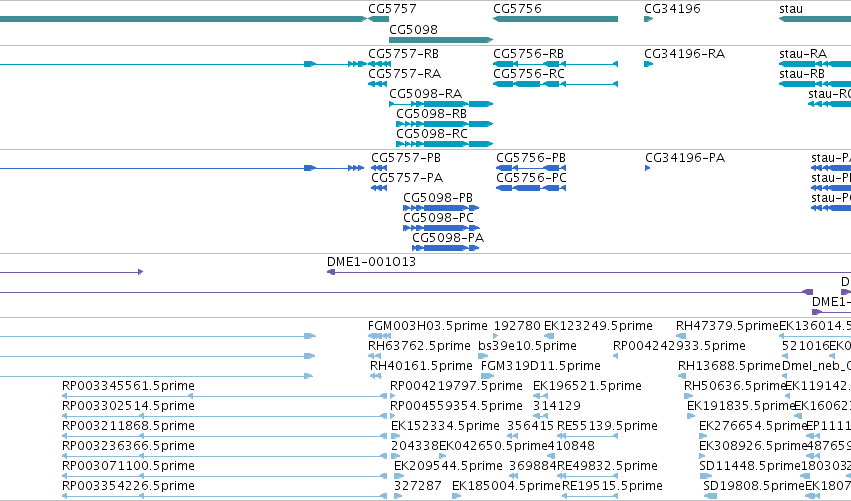Click the 204338 EST label

click(x=415, y=447)
